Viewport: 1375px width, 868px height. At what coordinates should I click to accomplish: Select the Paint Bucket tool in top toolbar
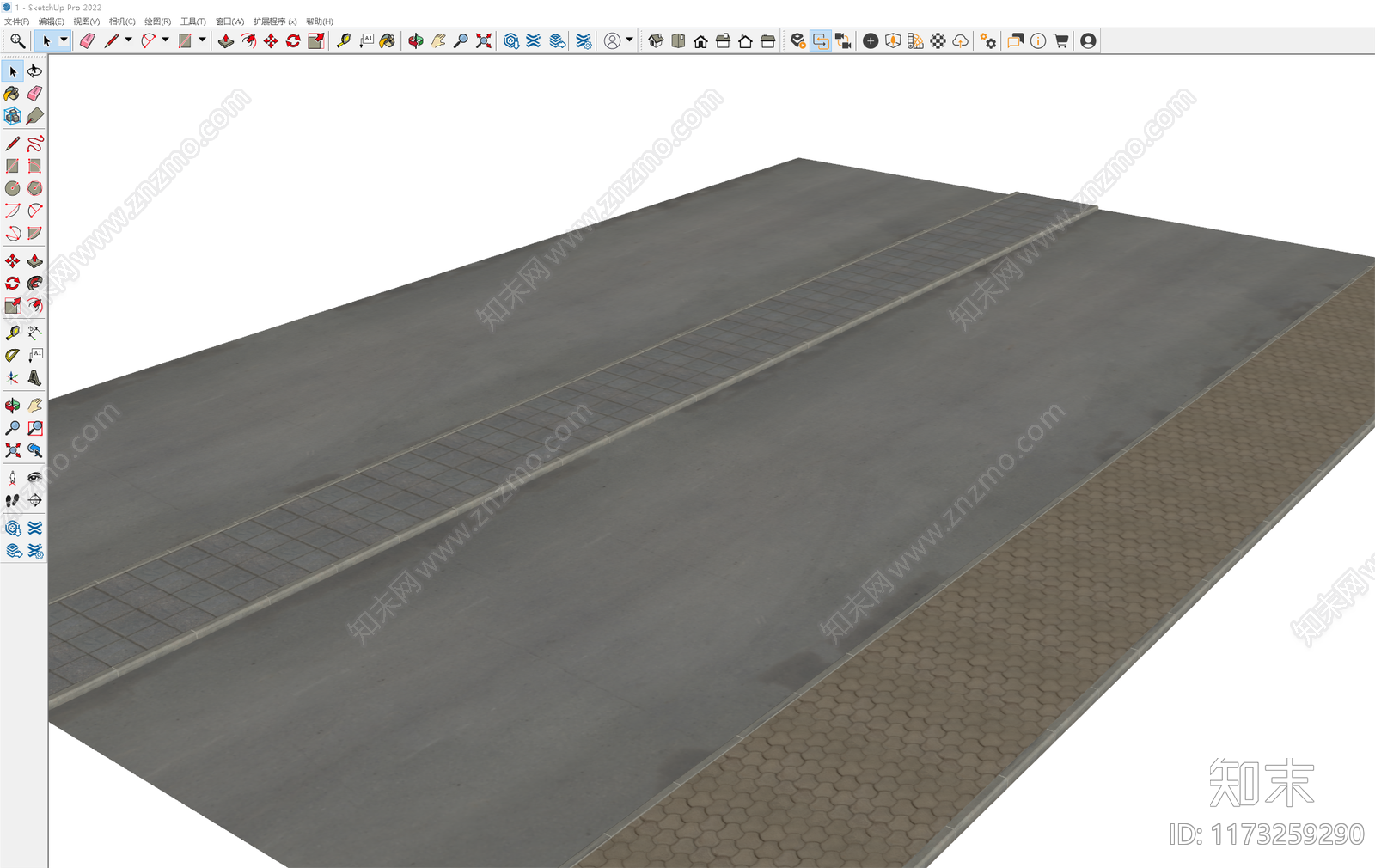pos(388,40)
